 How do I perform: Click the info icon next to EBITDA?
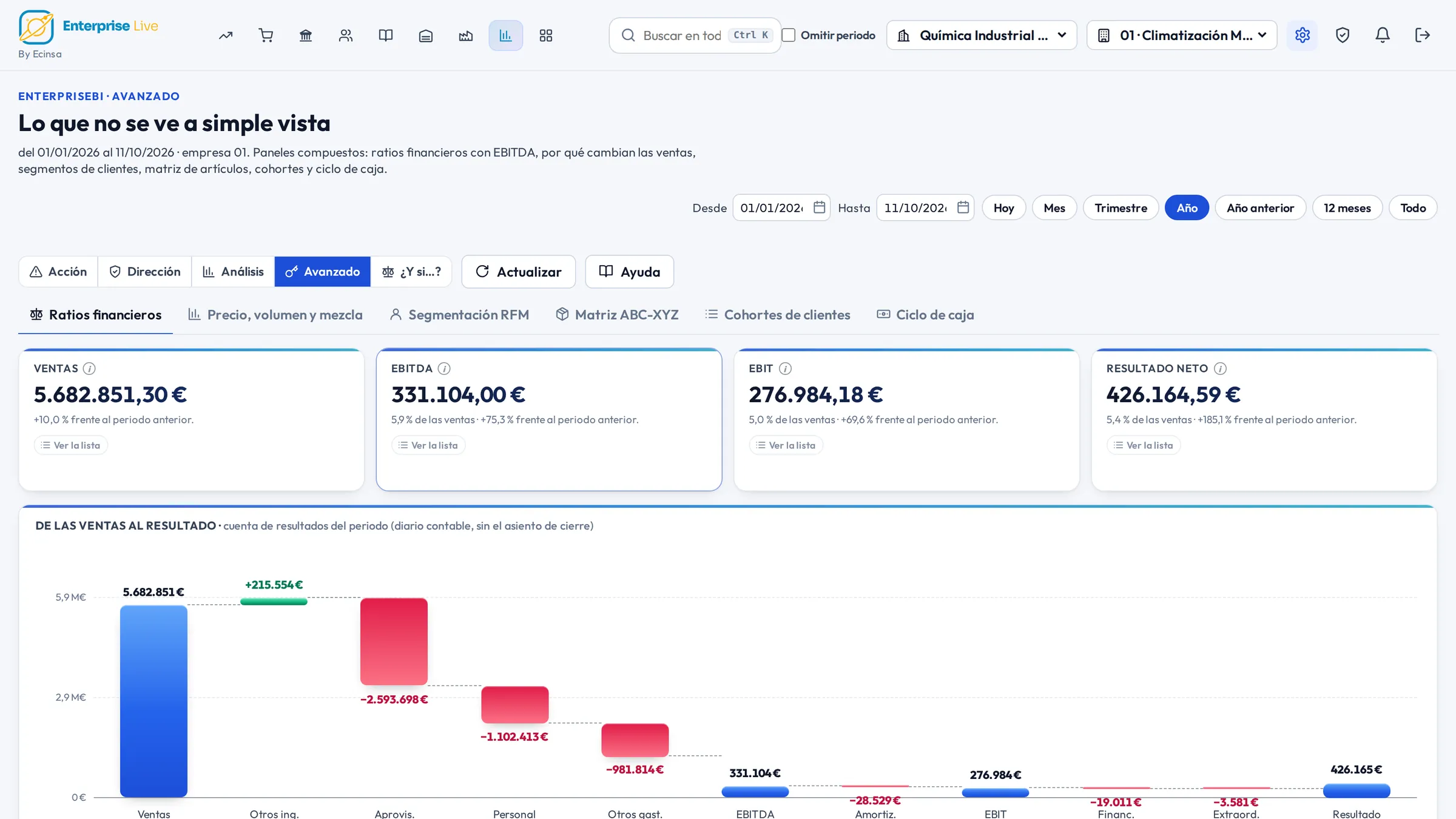pos(444,368)
